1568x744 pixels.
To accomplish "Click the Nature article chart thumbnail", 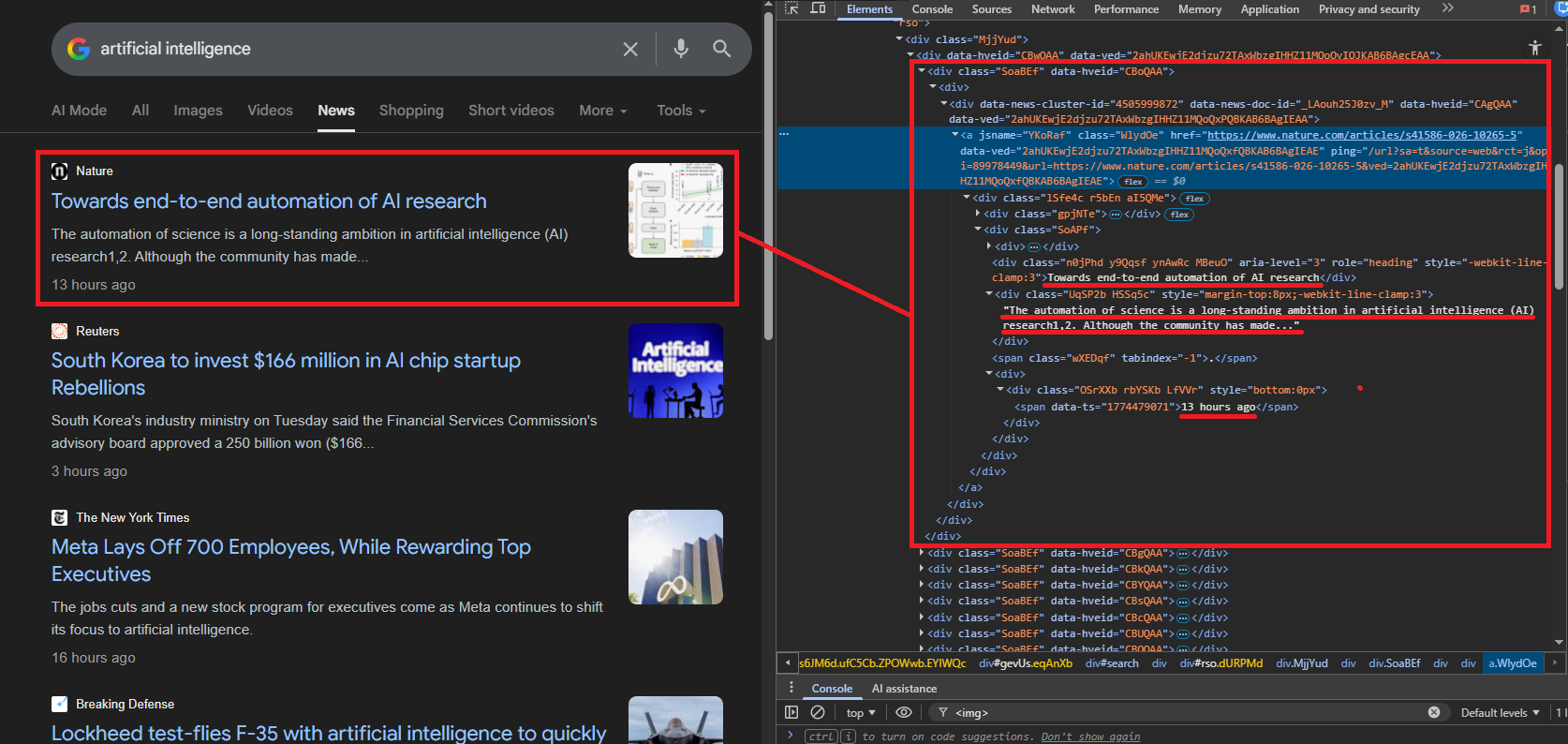I will (x=675, y=210).
